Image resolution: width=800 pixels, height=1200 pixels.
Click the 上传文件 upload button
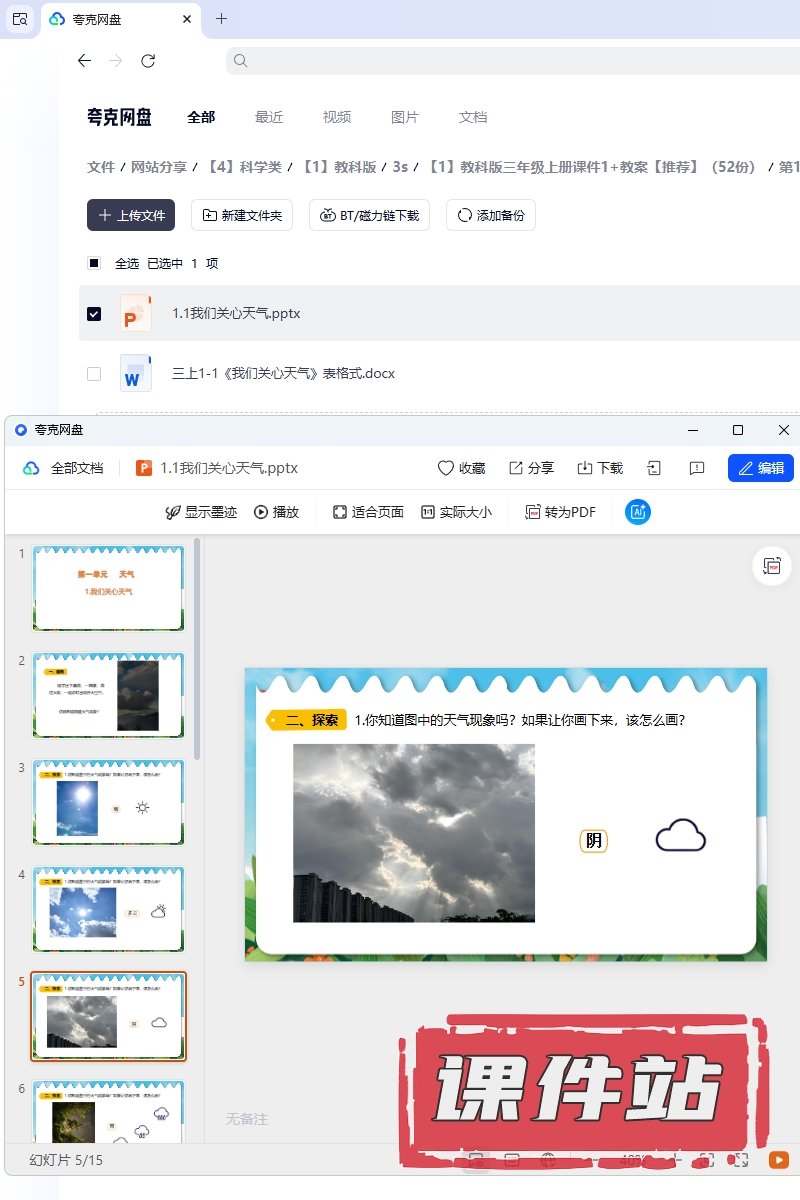pos(131,215)
